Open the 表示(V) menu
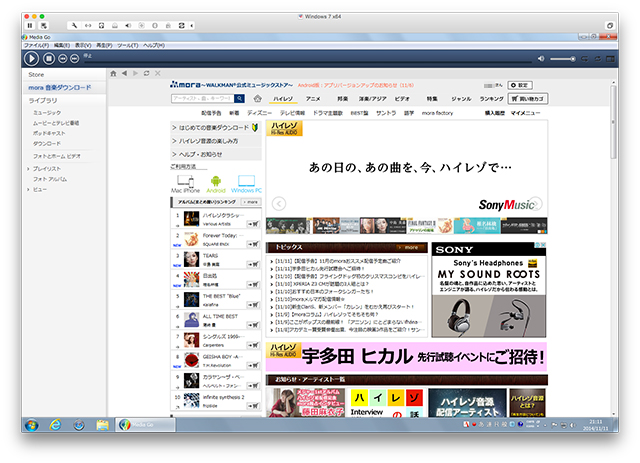The height and width of the screenshot is (463, 640). 83,45
